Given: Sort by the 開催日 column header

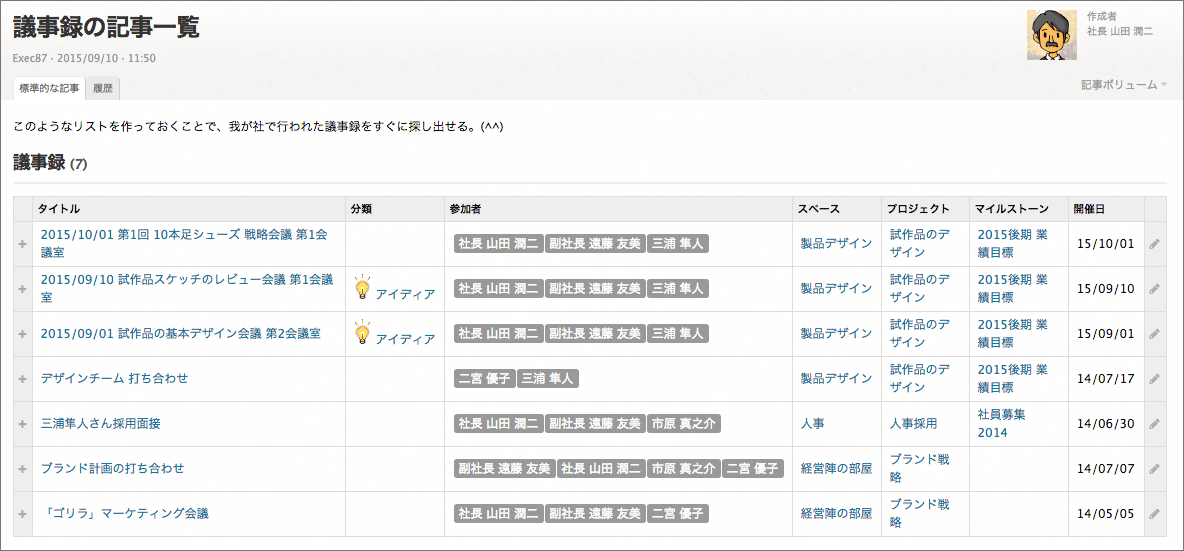Looking at the screenshot, I should (1090, 208).
